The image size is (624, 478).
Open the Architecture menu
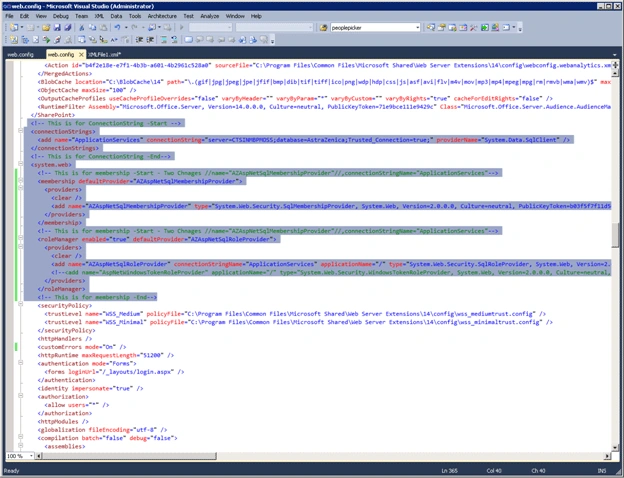coord(162,16)
